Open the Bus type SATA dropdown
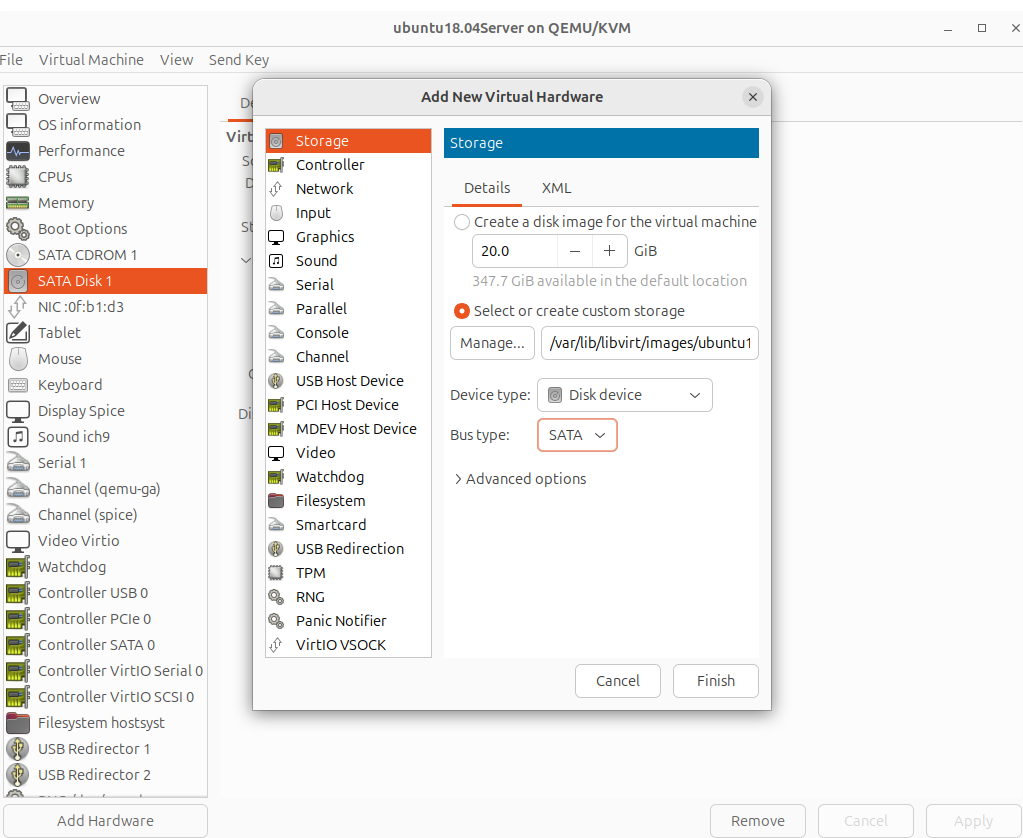 (577, 435)
